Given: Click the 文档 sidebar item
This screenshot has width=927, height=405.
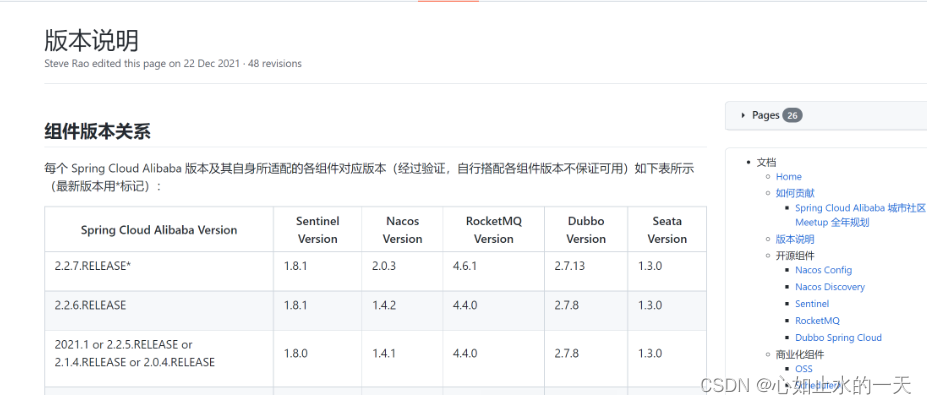Looking at the screenshot, I should [x=766, y=162].
